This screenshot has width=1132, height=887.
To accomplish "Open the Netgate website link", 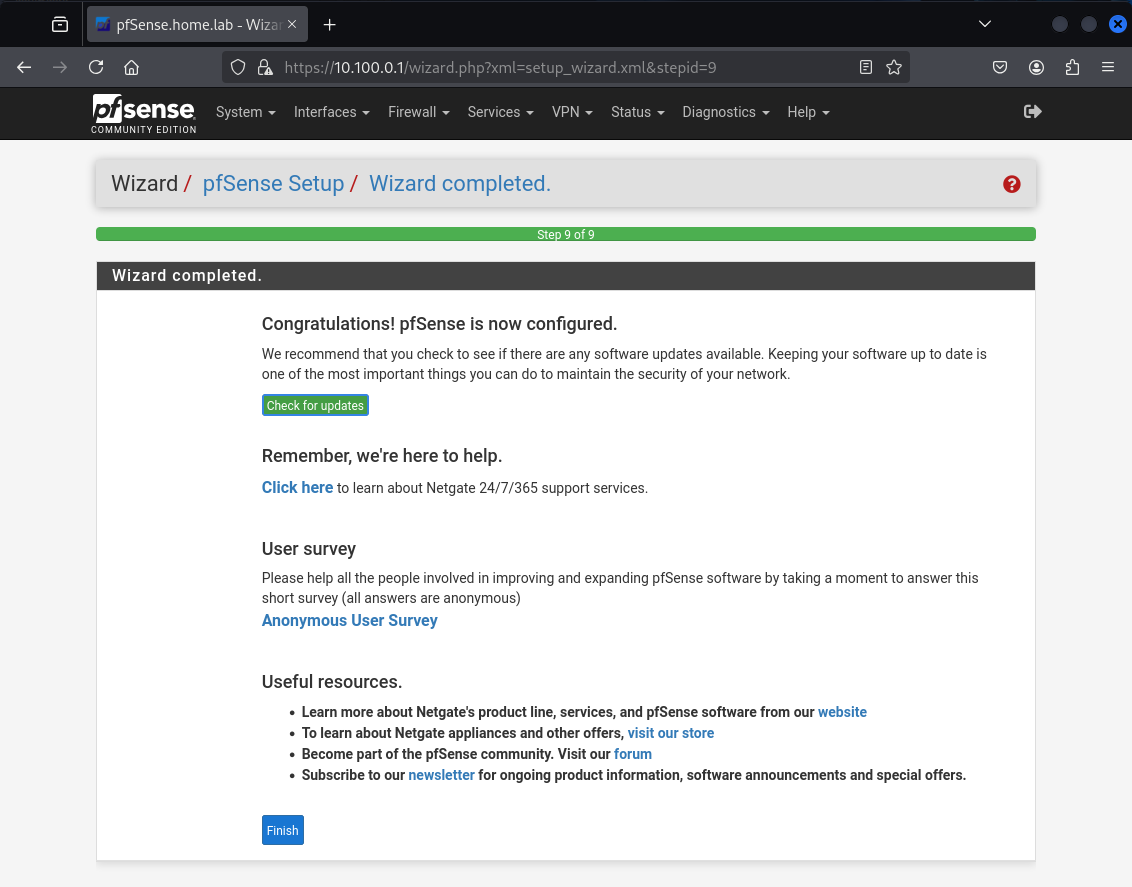I will pyautogui.click(x=842, y=712).
